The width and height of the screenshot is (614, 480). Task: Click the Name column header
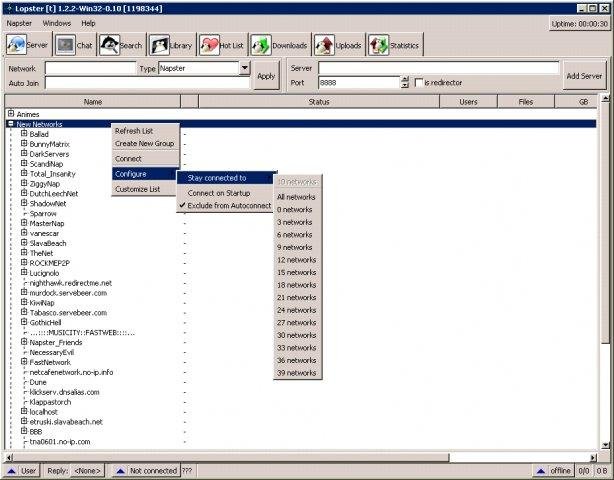coord(92,102)
